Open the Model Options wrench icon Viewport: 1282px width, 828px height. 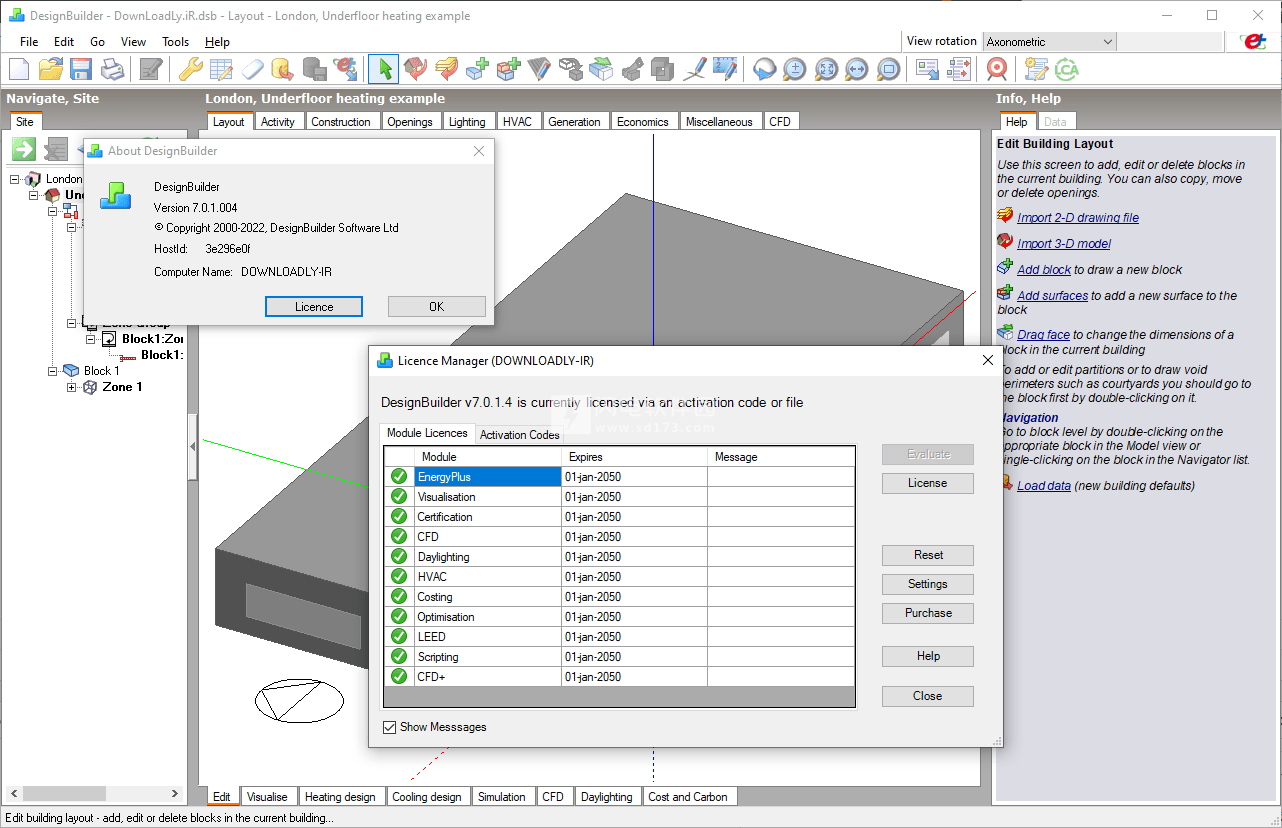pos(190,68)
